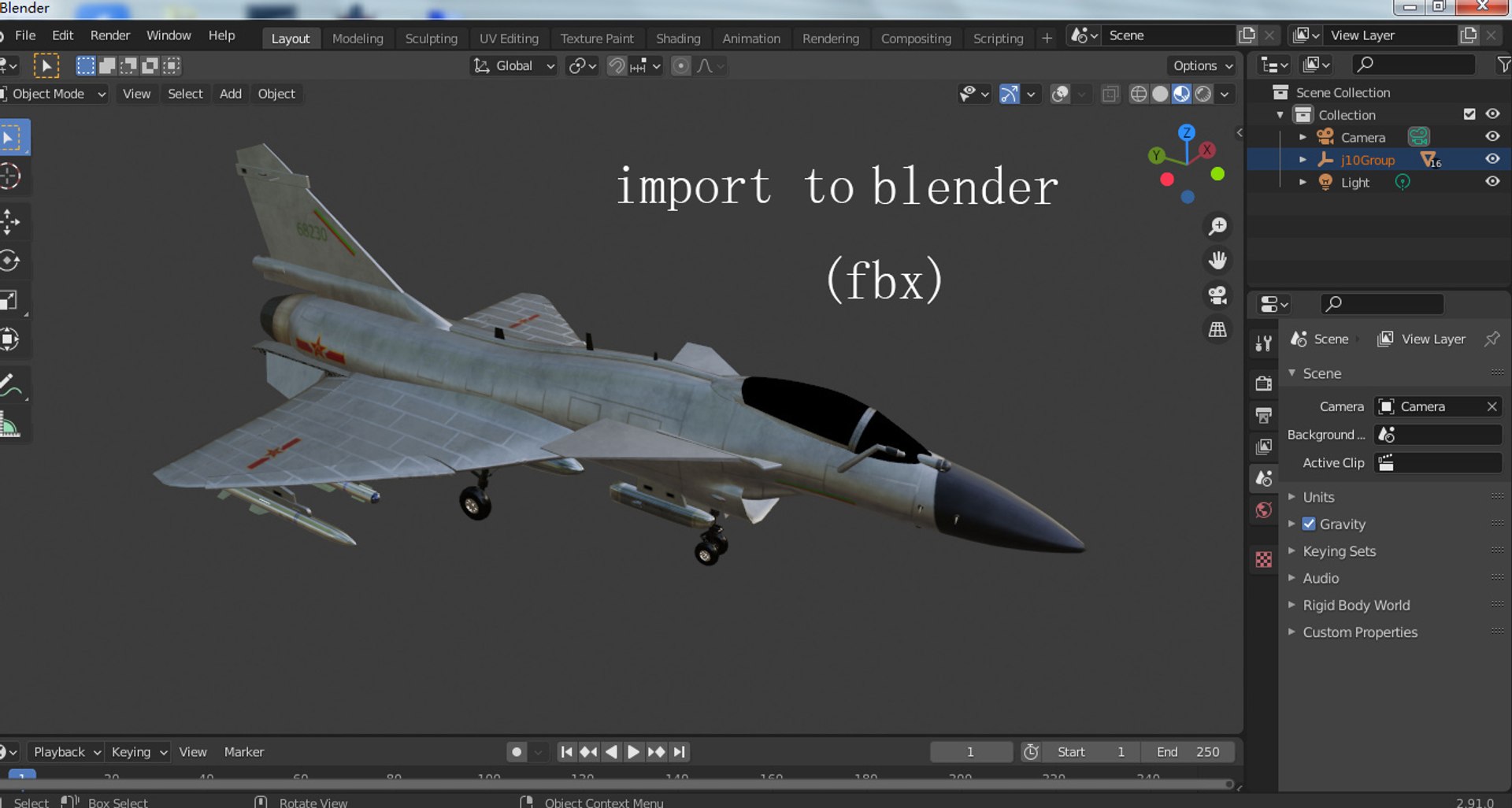1512x808 pixels.
Task: Open View Layer properties tab
Action: pos(1264,447)
